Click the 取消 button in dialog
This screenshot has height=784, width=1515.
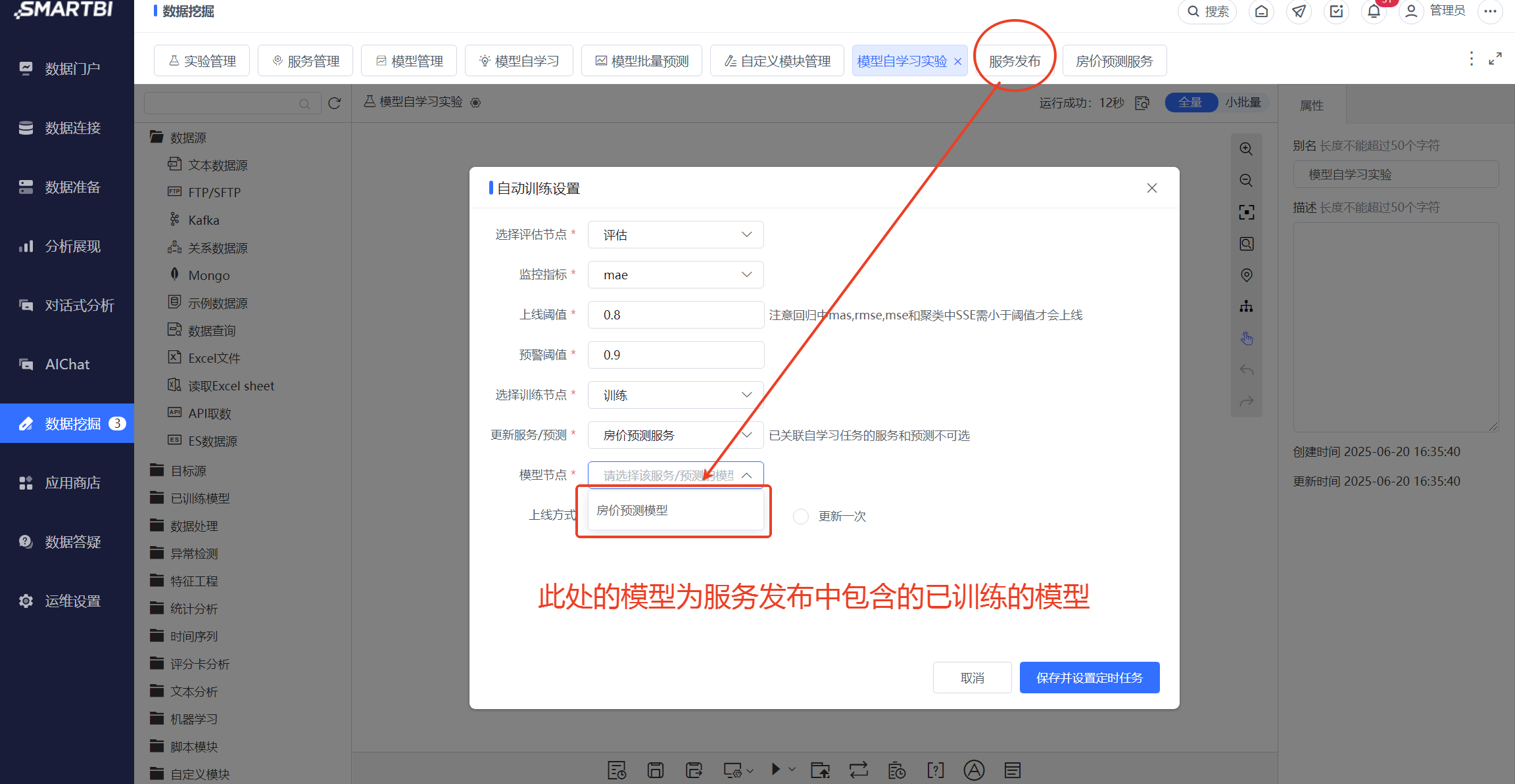(972, 678)
